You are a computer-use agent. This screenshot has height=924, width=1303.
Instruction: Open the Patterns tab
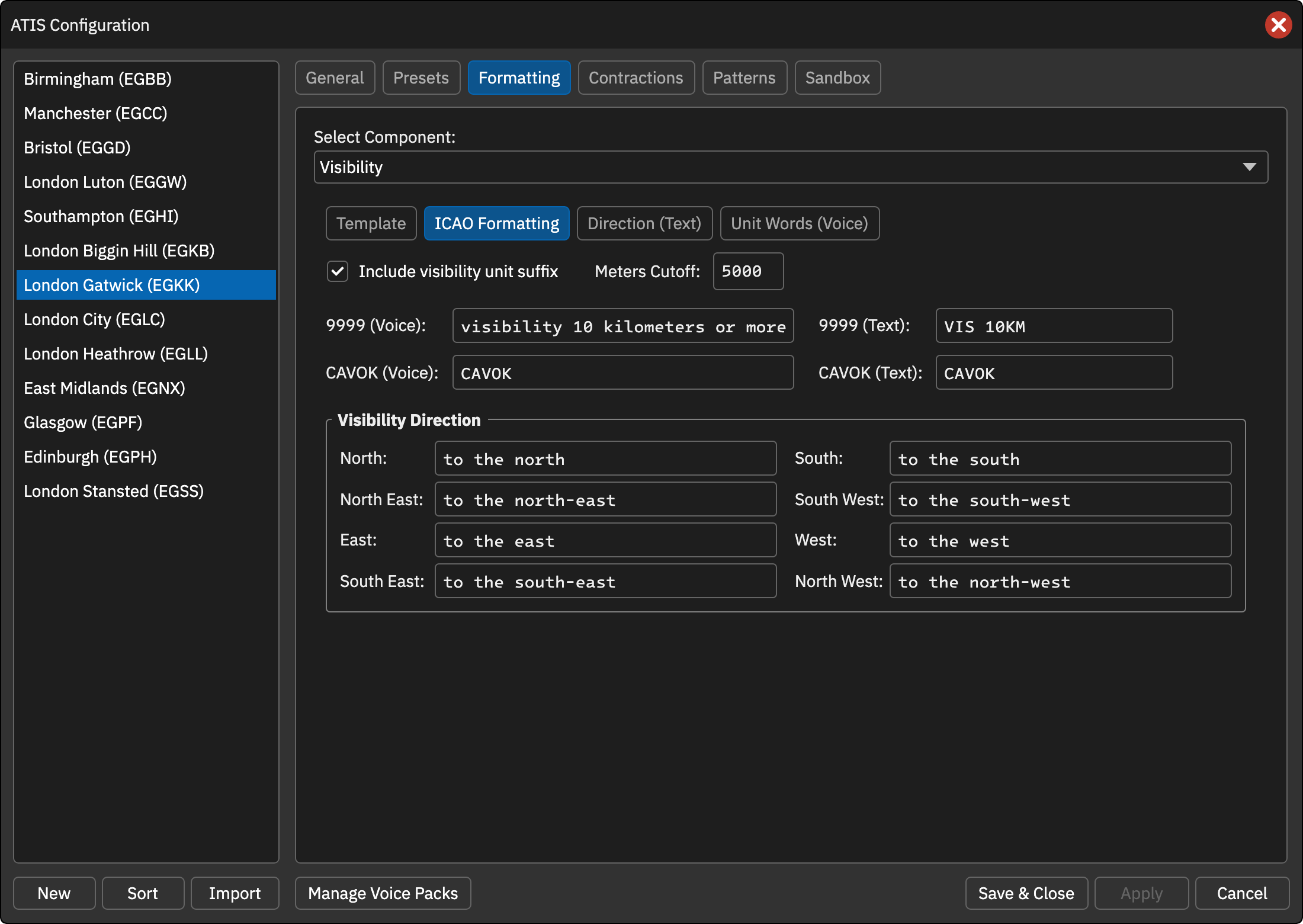[x=744, y=78]
